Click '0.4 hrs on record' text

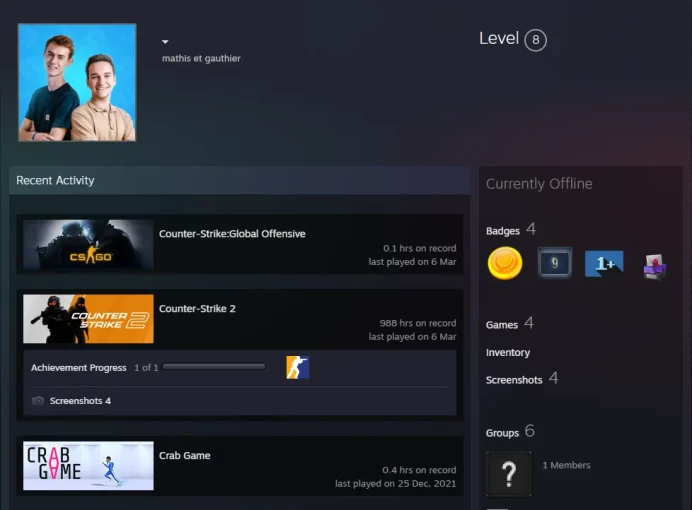tap(419, 470)
